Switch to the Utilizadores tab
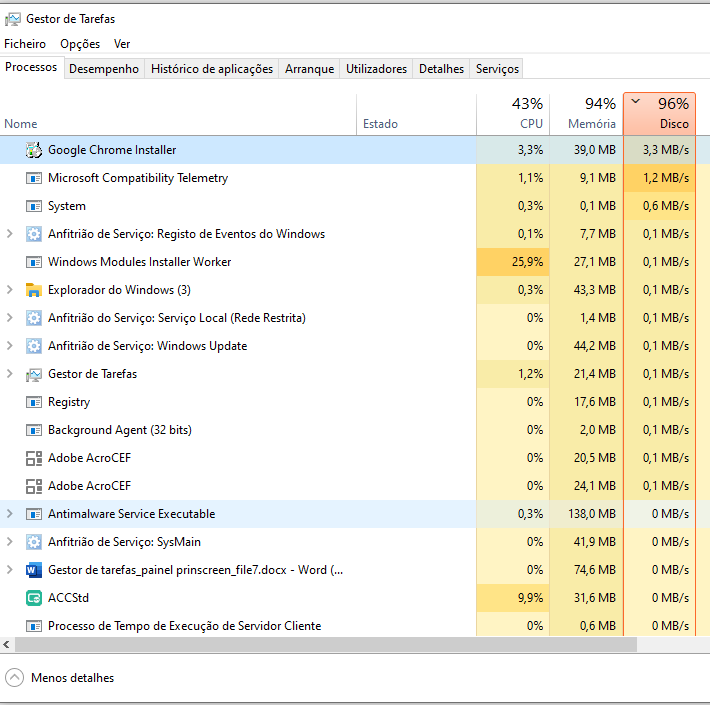 pyautogui.click(x=376, y=69)
